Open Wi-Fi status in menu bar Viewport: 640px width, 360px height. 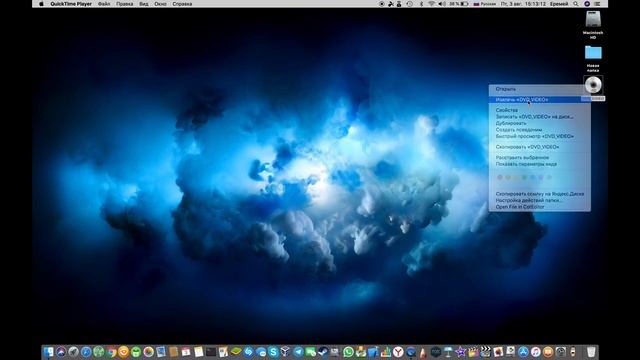(431, 4)
